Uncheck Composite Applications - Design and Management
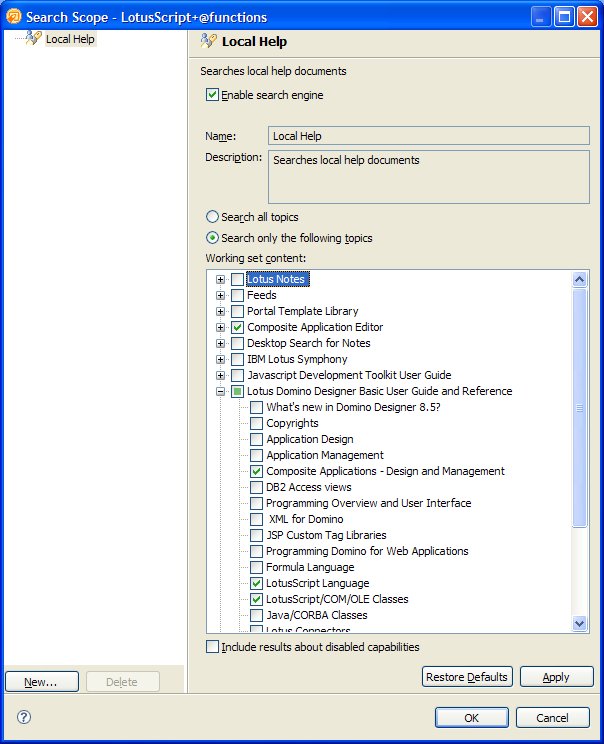 click(256, 471)
